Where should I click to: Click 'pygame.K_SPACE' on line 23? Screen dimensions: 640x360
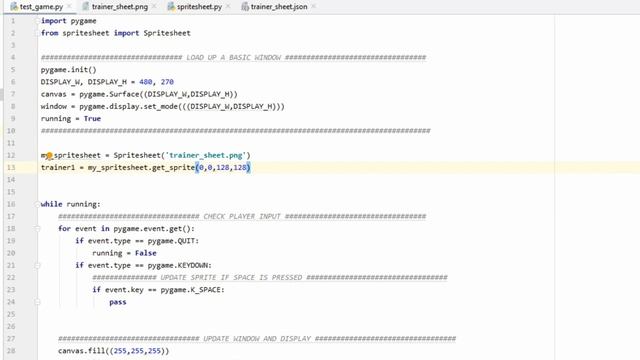191,290
